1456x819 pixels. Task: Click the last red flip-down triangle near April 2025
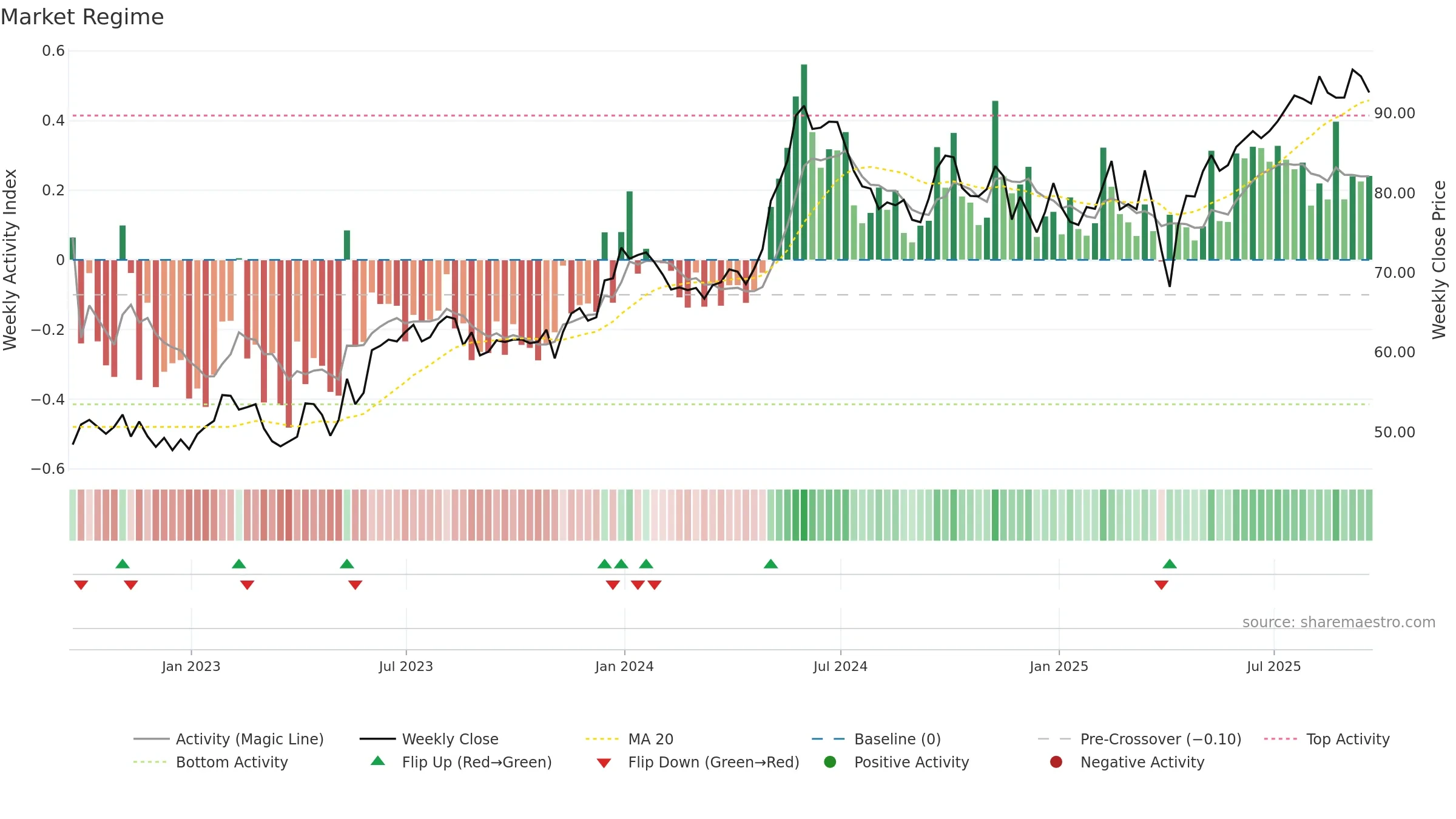pyautogui.click(x=1161, y=585)
